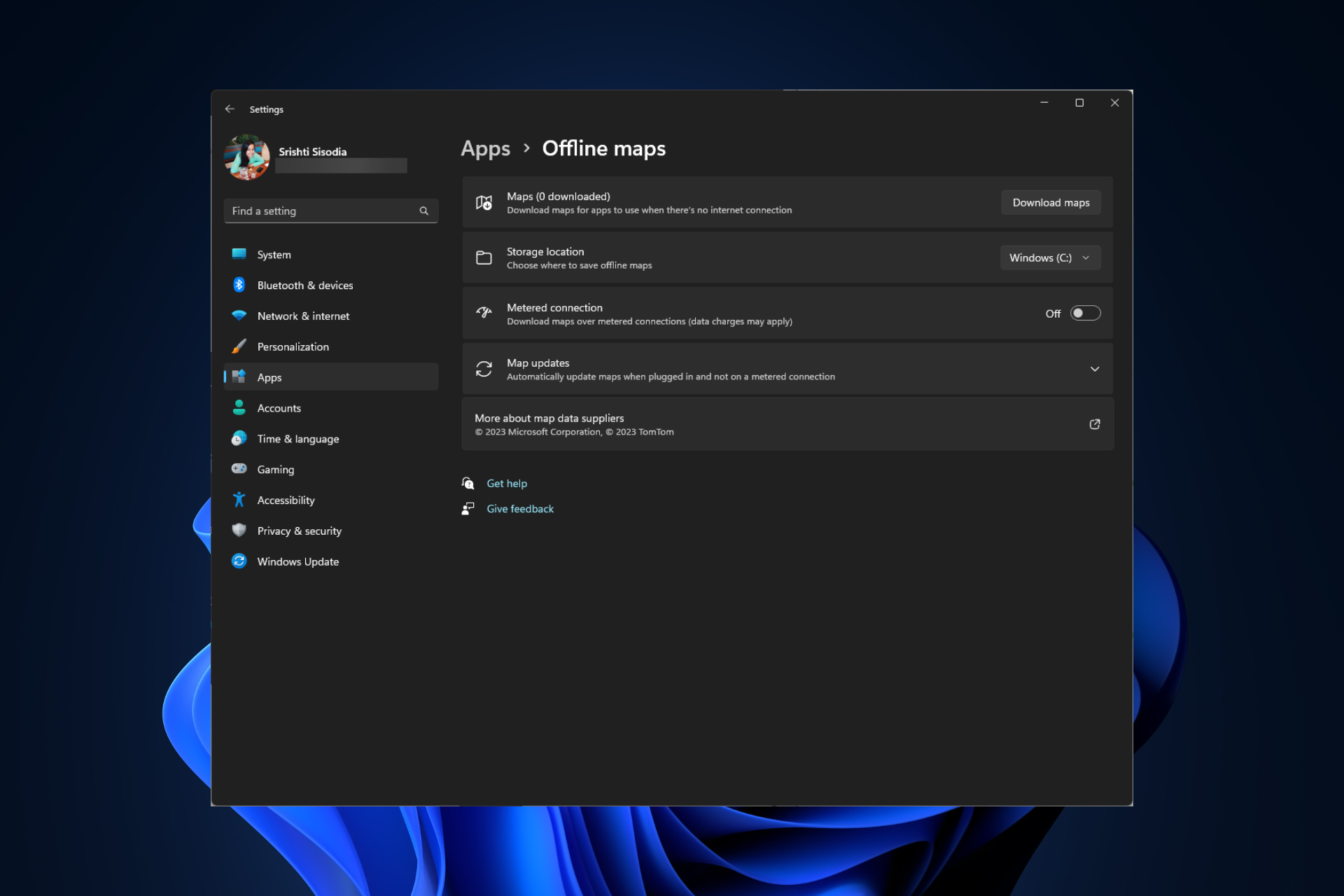Image resolution: width=1344 pixels, height=896 pixels.
Task: Open the Storage location drive selector
Action: click(x=1049, y=257)
